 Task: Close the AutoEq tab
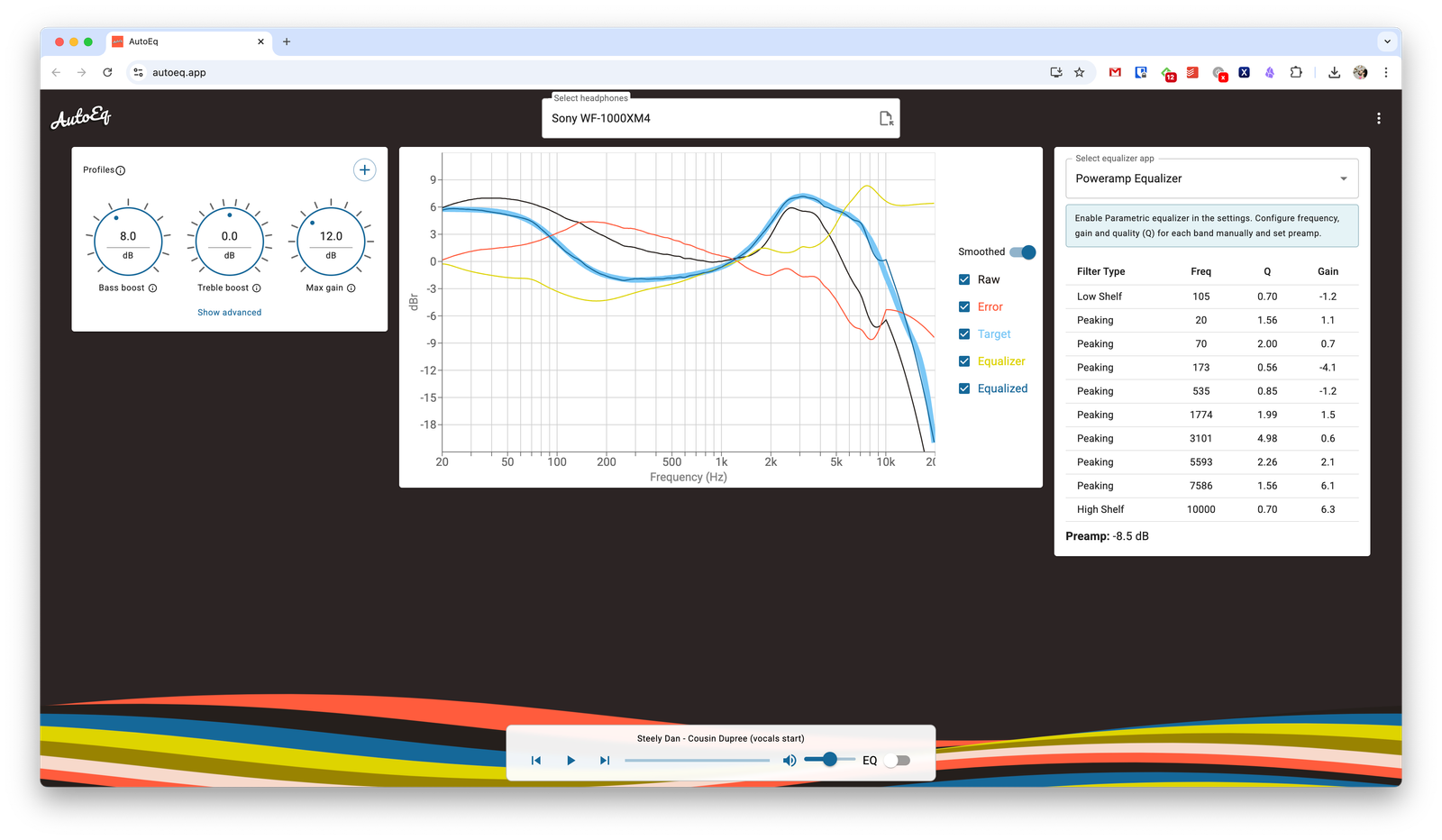pos(260,41)
